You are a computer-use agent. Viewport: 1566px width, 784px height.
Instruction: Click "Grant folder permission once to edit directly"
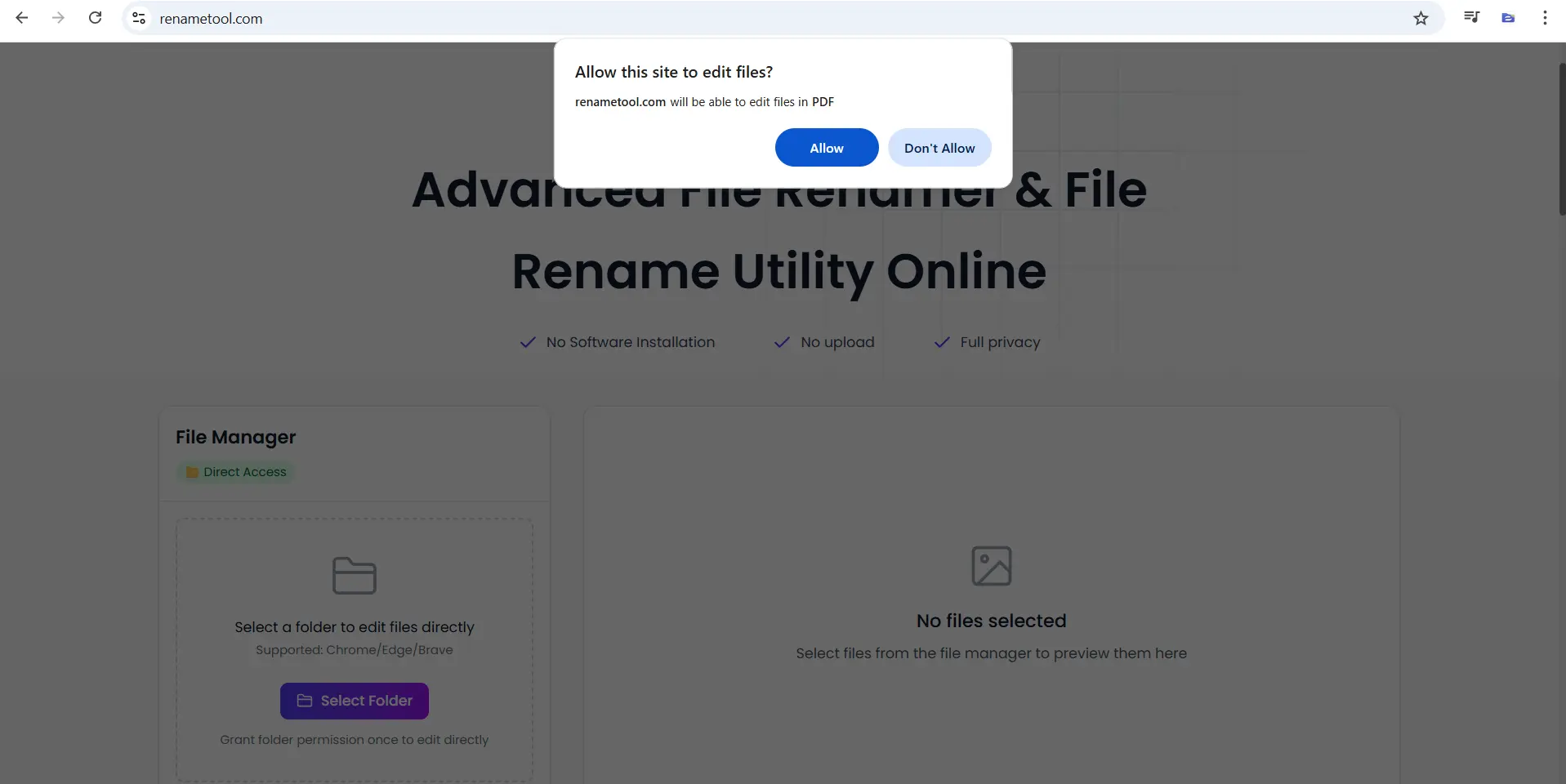click(355, 740)
